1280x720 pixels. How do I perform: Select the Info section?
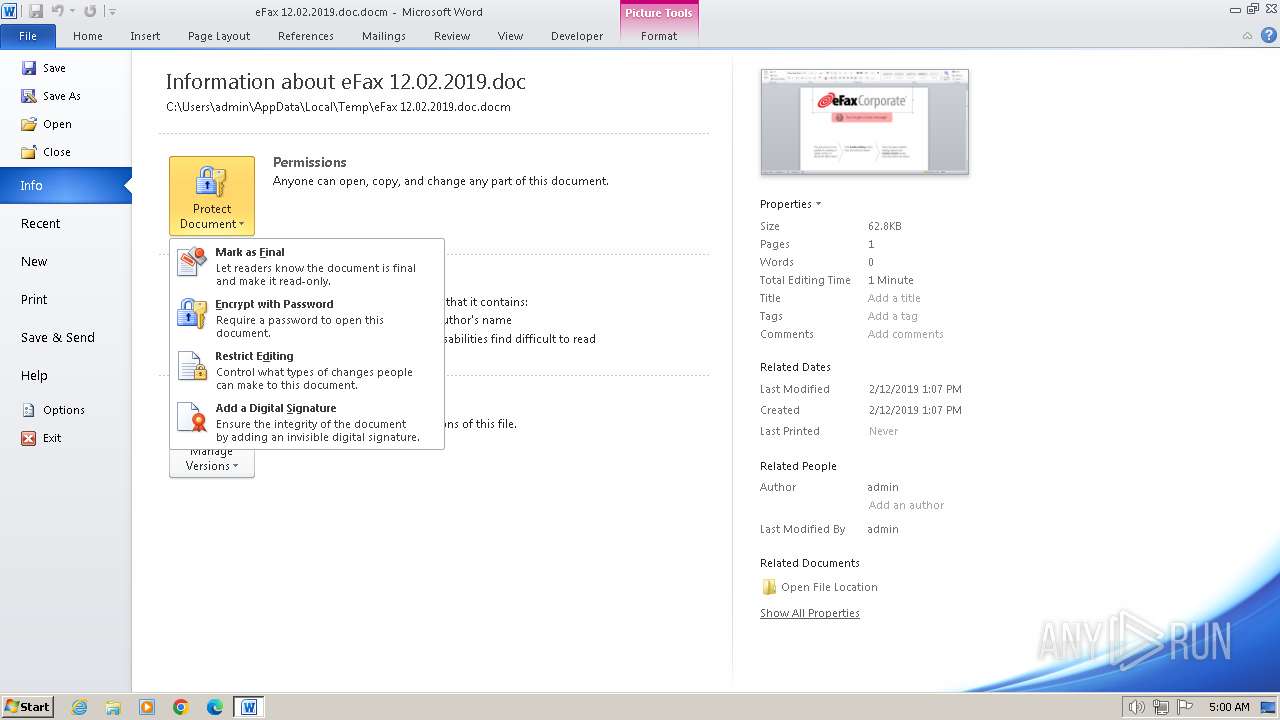tap(66, 185)
